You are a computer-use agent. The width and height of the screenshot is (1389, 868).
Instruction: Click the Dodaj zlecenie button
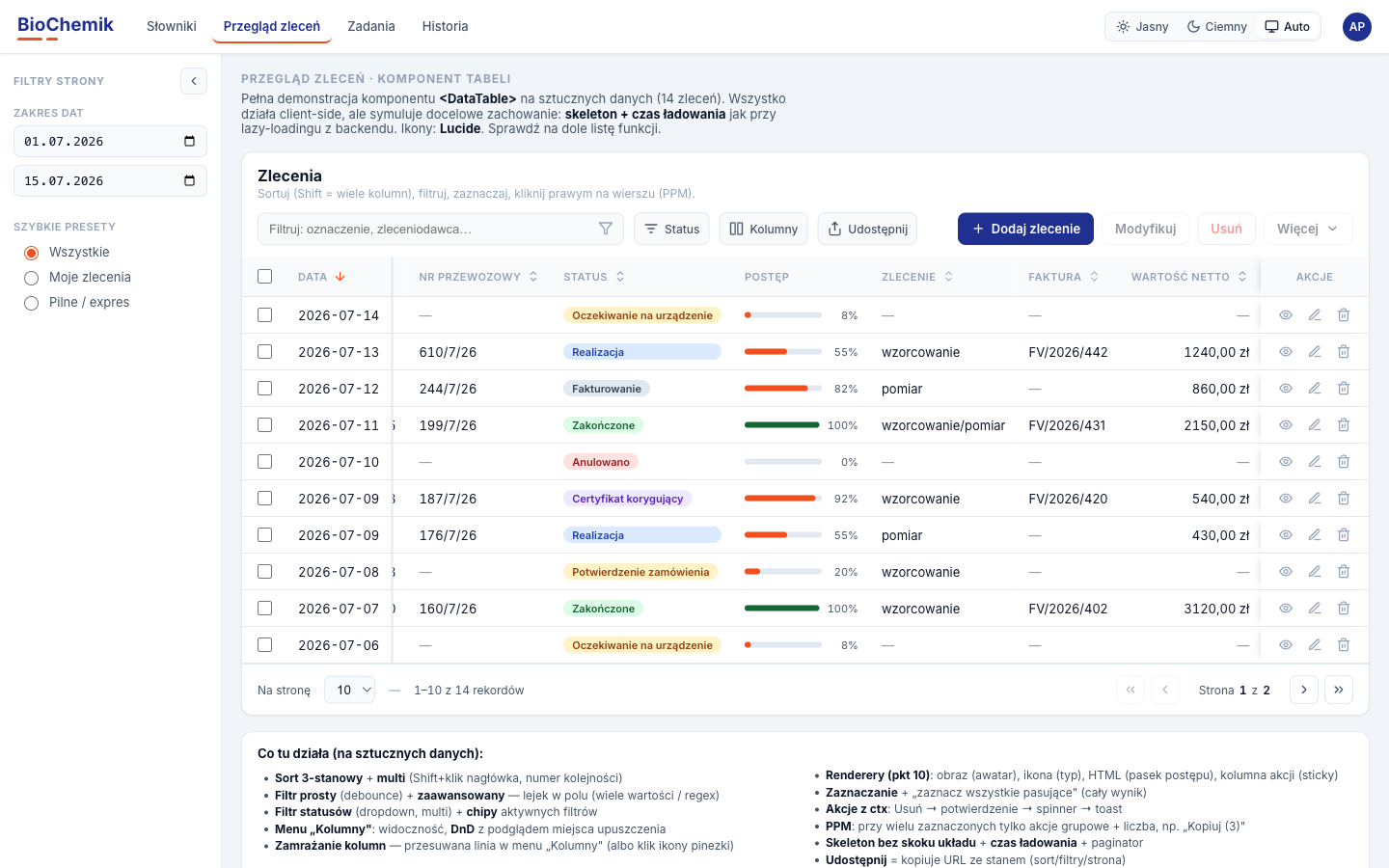(1025, 229)
